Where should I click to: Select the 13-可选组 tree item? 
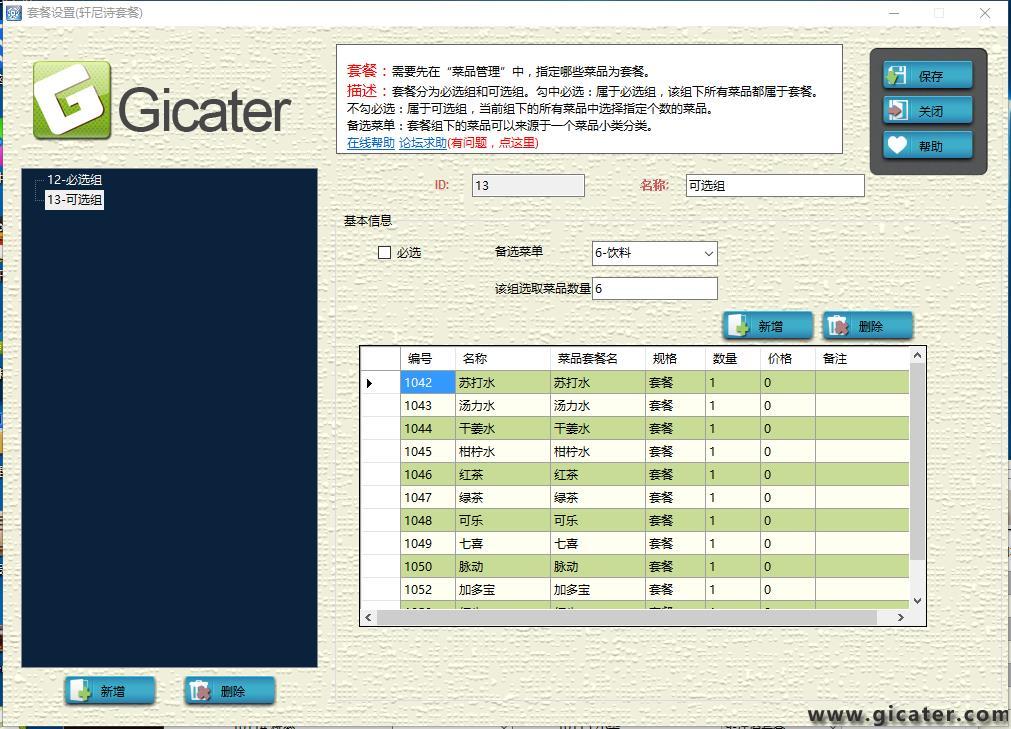click(74, 200)
